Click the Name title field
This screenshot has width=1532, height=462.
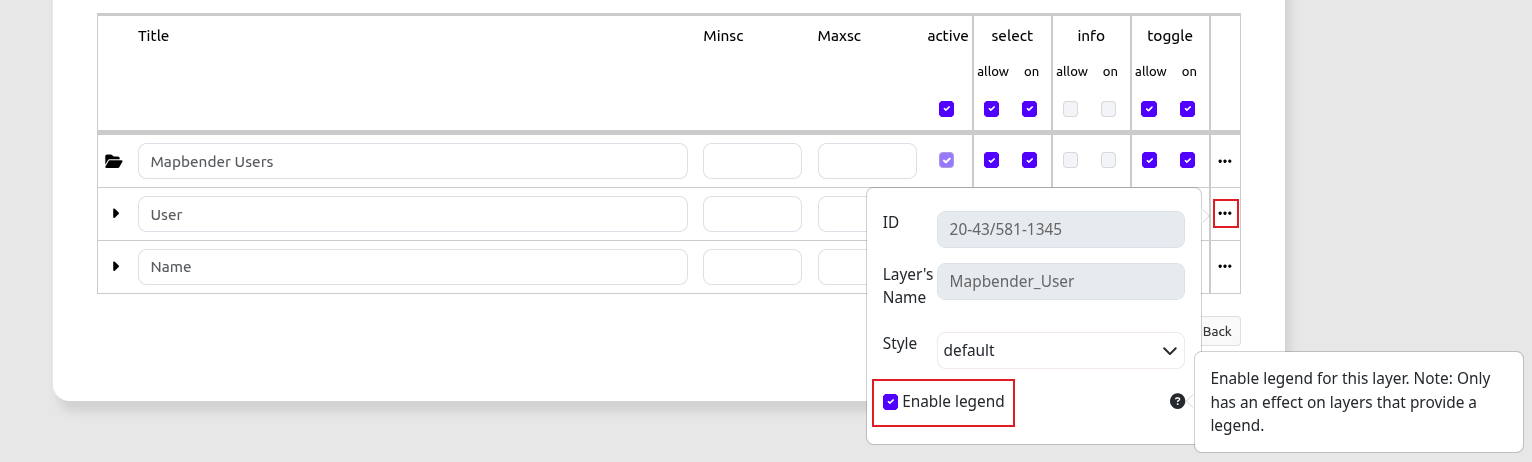click(x=413, y=267)
